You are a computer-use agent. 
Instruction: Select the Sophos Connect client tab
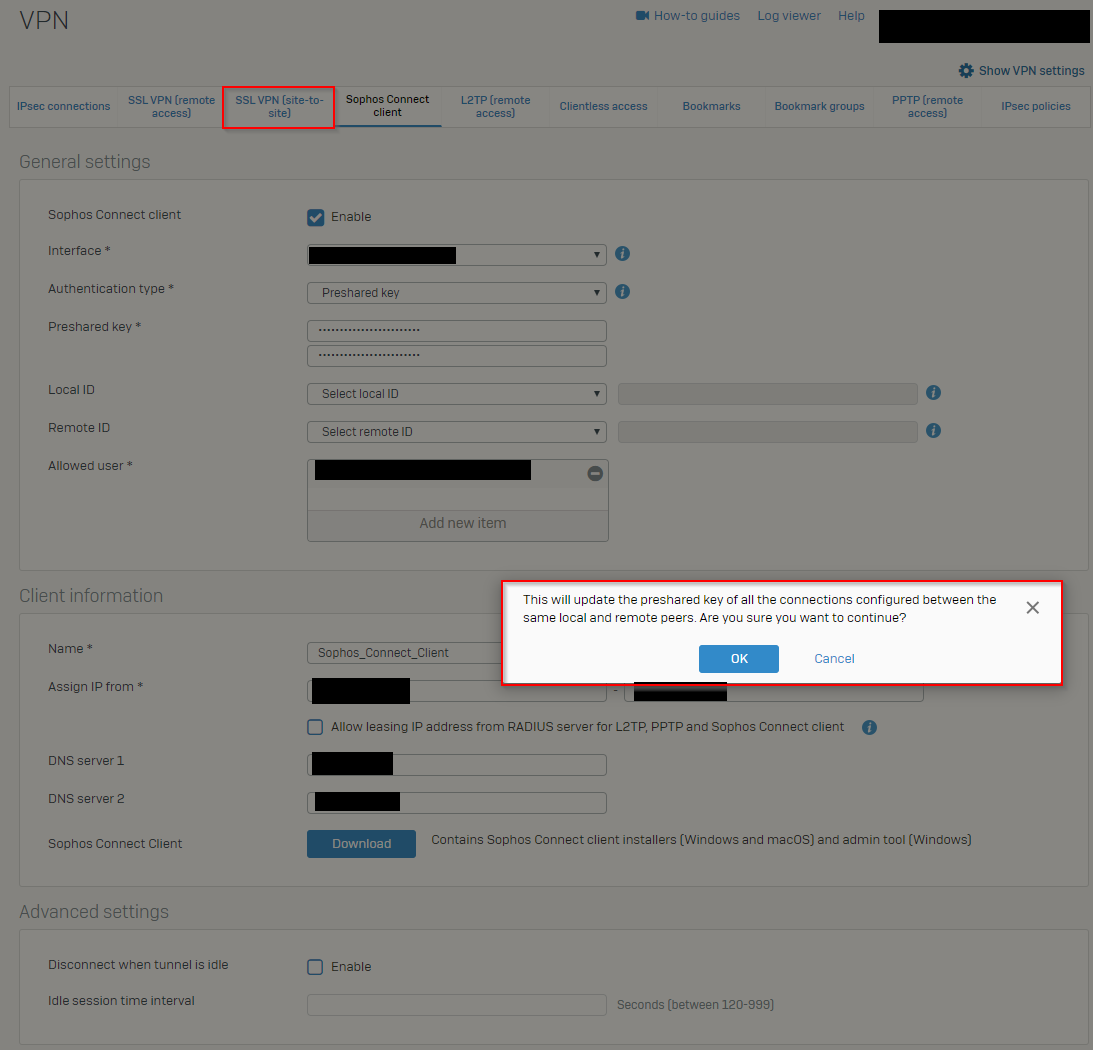pos(388,106)
